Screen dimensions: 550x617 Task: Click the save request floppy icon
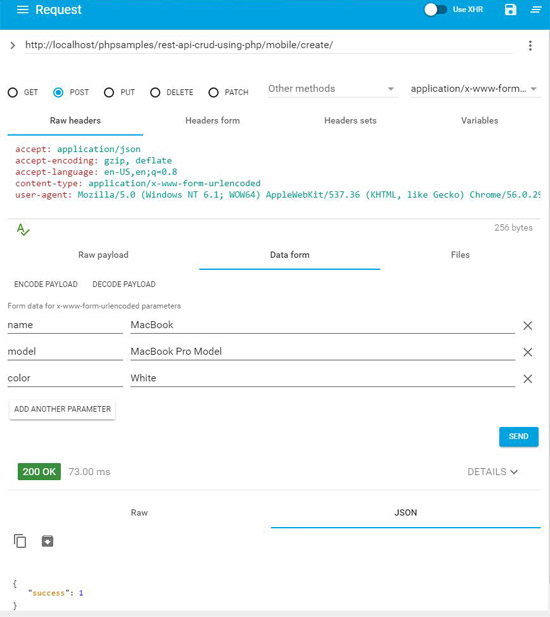tap(510, 9)
